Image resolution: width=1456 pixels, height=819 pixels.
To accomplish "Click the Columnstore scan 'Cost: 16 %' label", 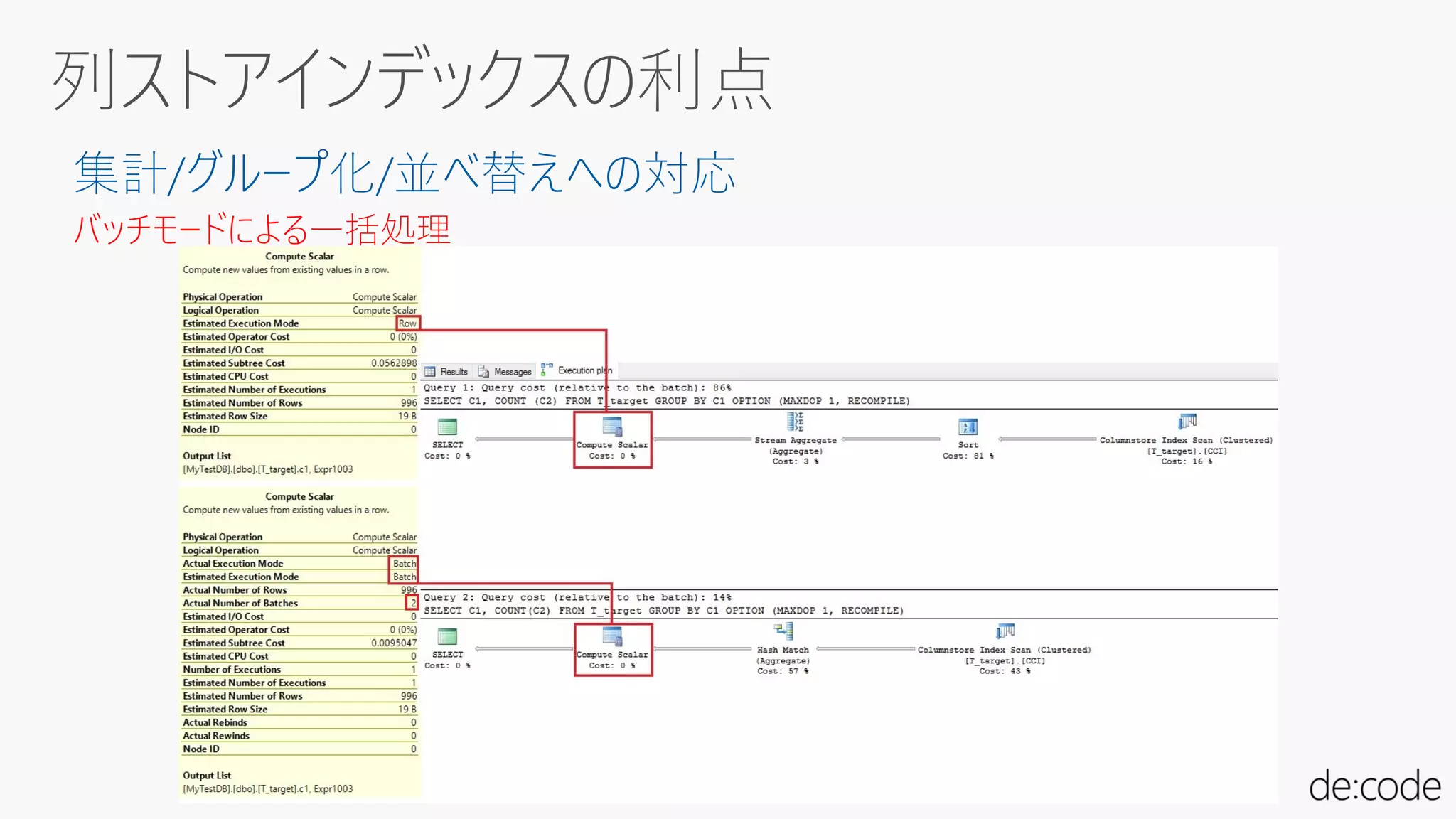I will pos(1187,461).
